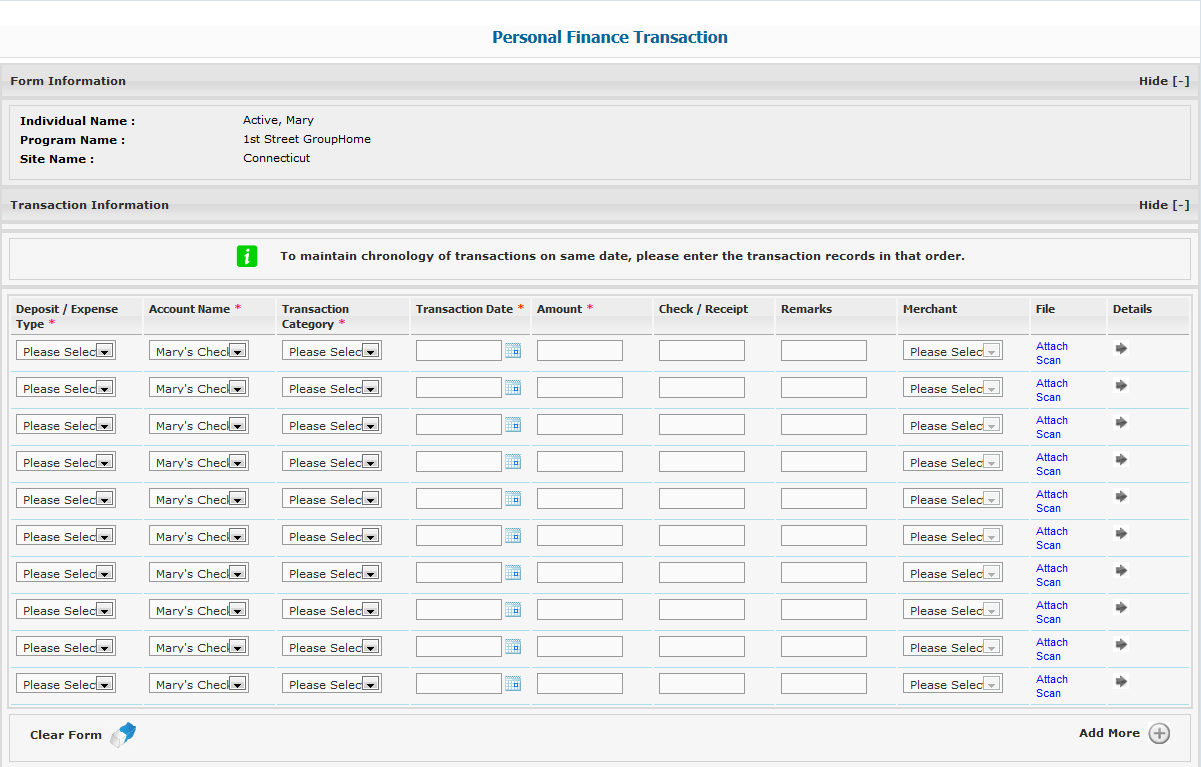This screenshot has height=767, width=1201.
Task: Click the Clear Form button text
Action: [66, 735]
